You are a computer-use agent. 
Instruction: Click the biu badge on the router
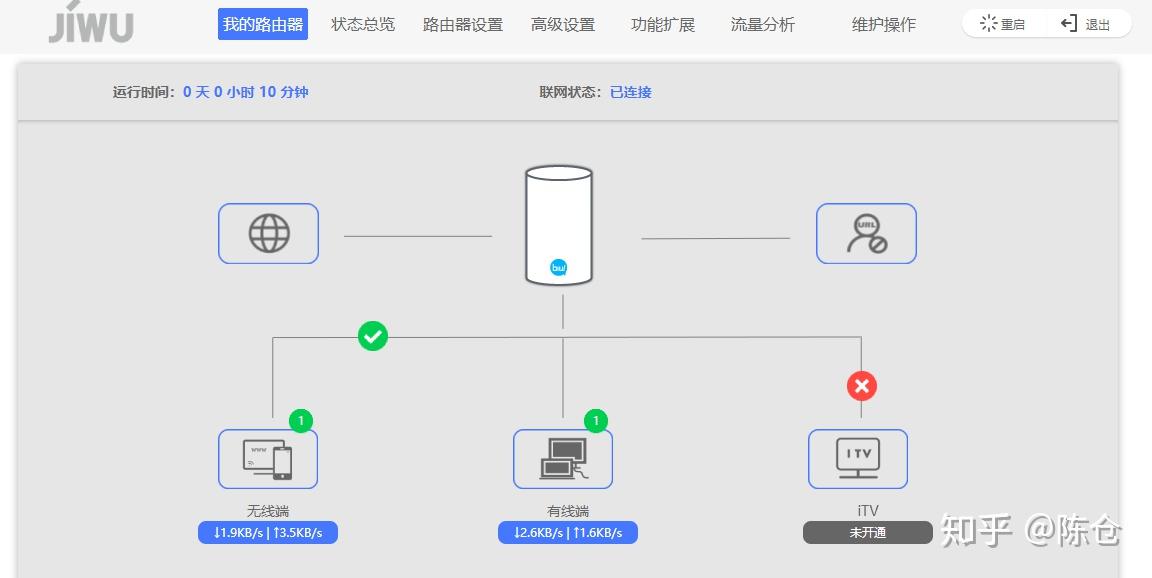(x=559, y=267)
